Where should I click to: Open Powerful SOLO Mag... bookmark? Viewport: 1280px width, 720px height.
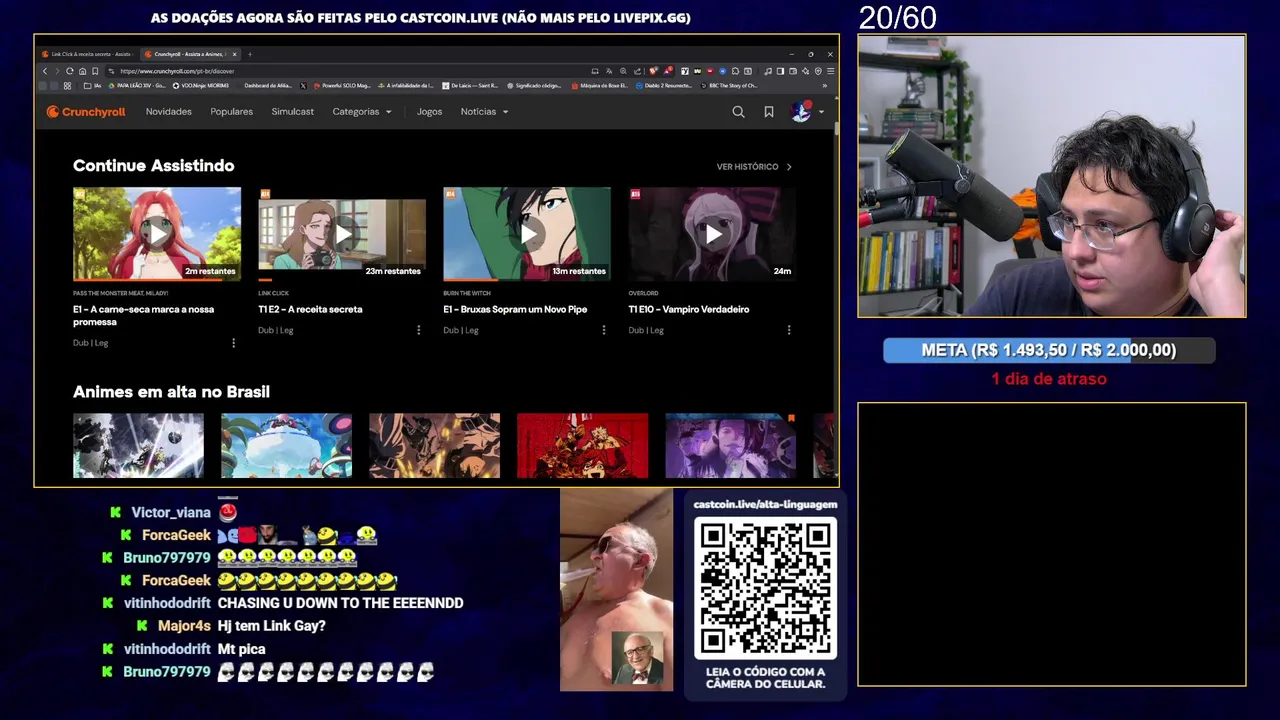click(x=342, y=86)
